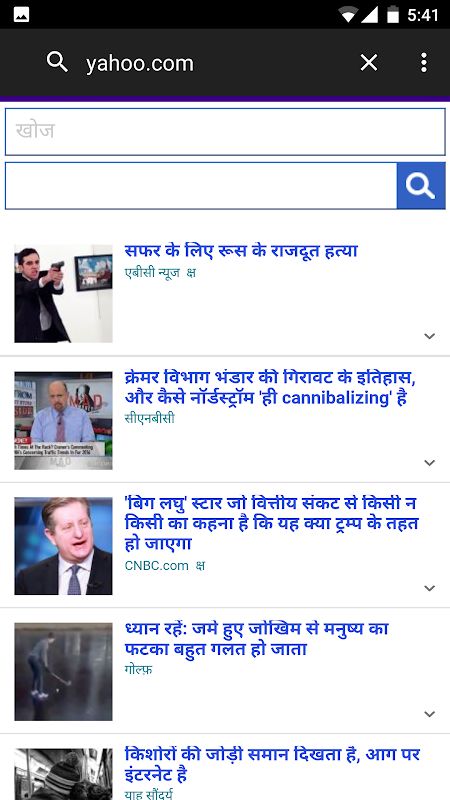Screen dimensions: 450x800
Task: Tap the cellular signal icon
Action: click(369, 15)
